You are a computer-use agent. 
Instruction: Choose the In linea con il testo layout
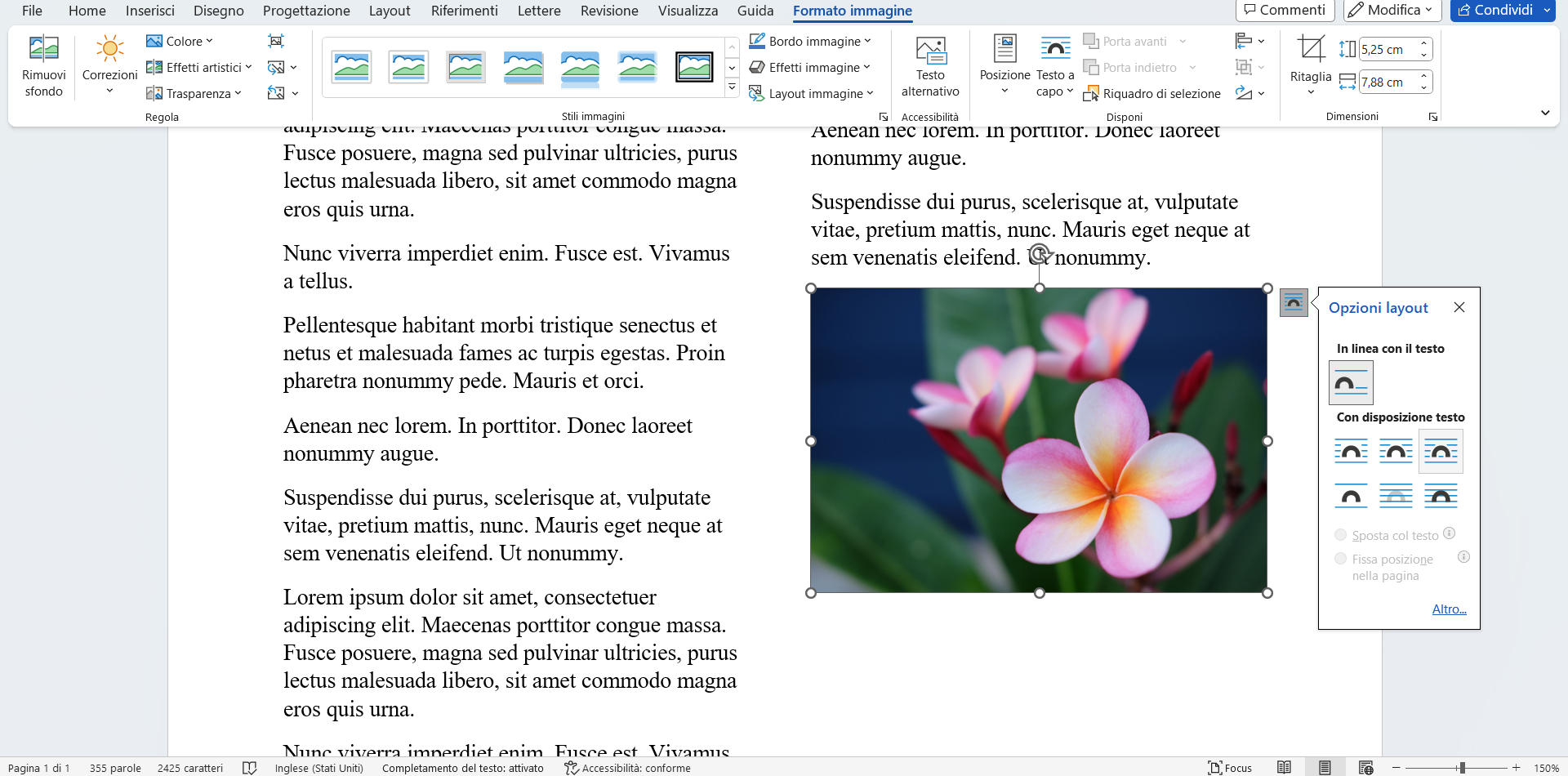click(x=1350, y=381)
